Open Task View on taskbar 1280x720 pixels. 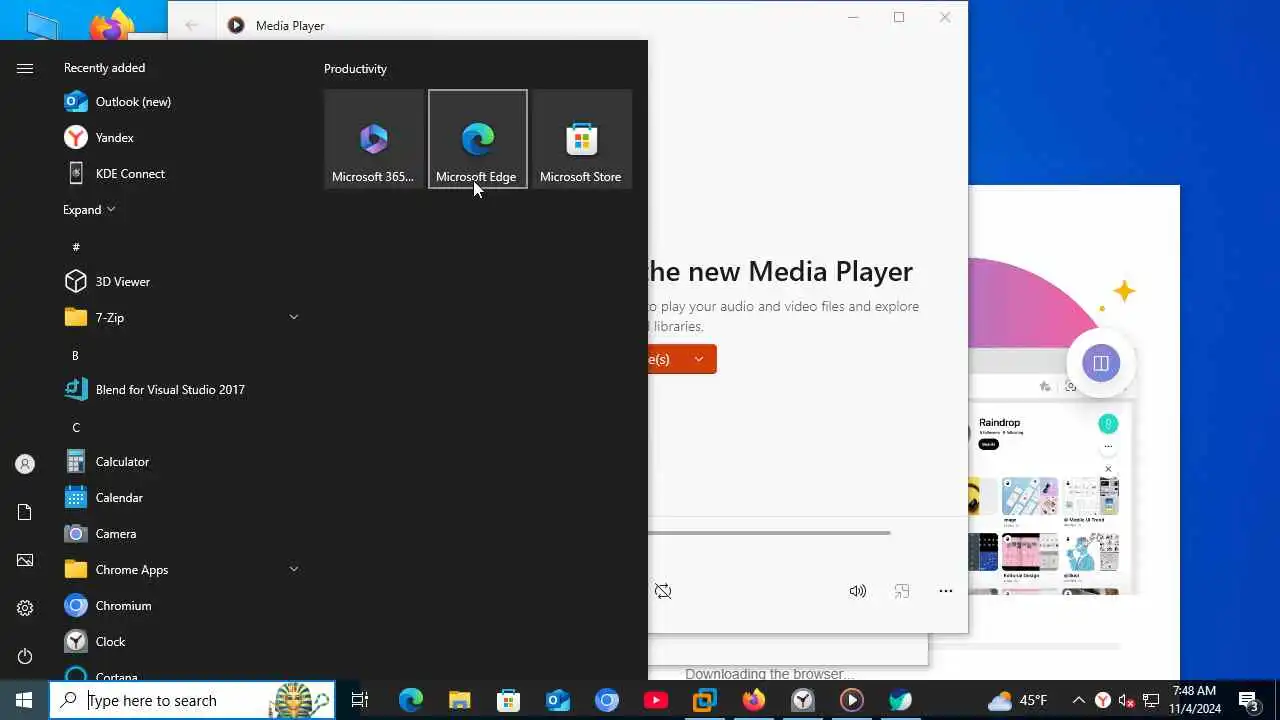coord(360,700)
